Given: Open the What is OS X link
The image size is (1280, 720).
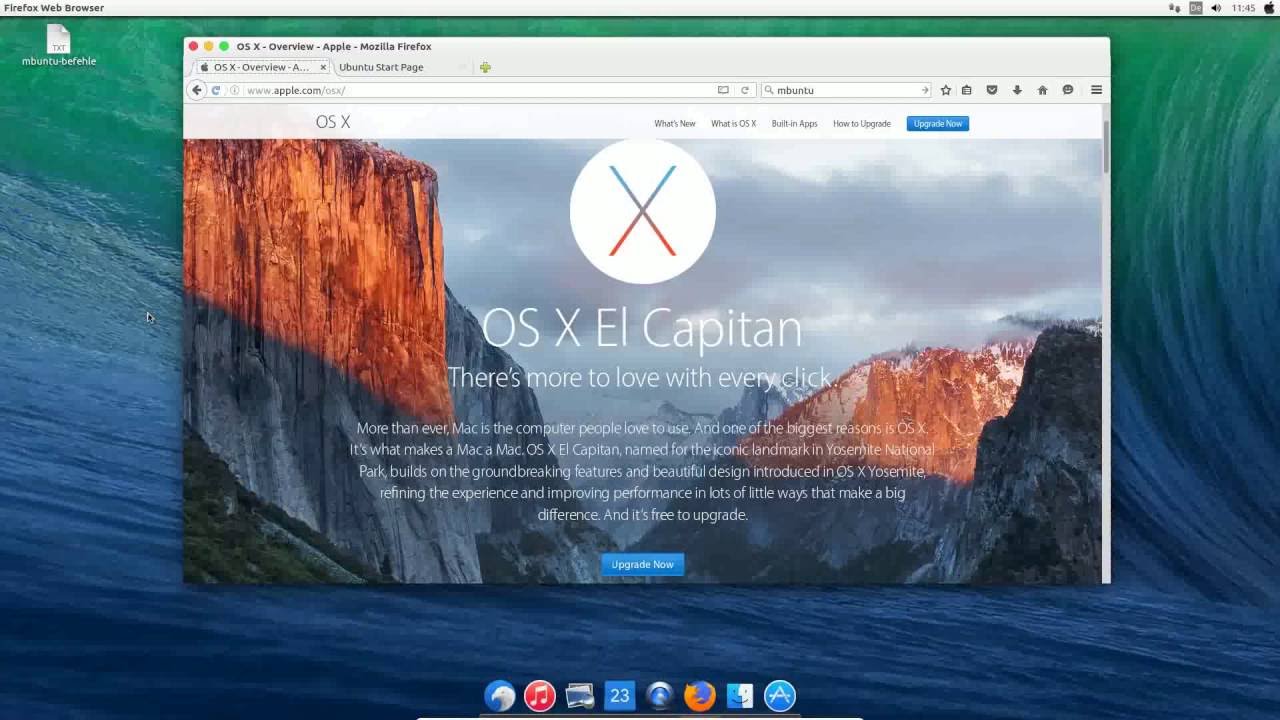Looking at the screenshot, I should click(733, 124).
